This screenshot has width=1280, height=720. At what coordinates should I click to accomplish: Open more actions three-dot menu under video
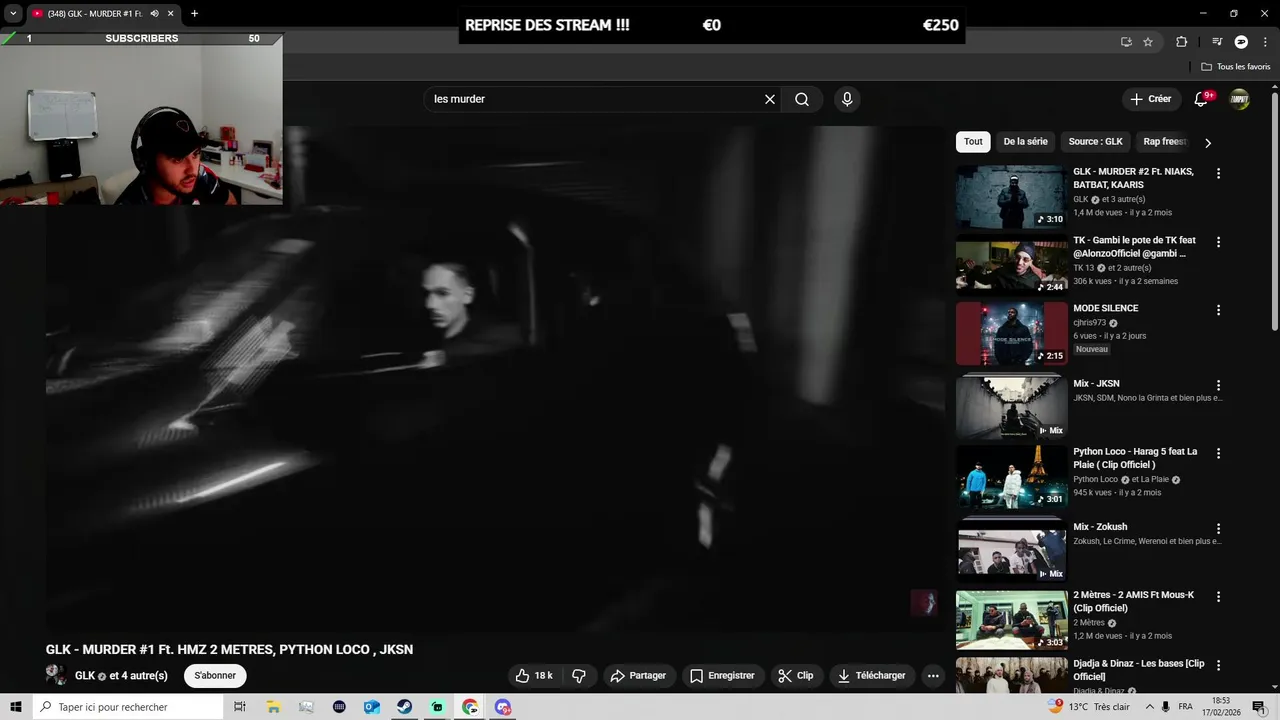[x=933, y=676]
